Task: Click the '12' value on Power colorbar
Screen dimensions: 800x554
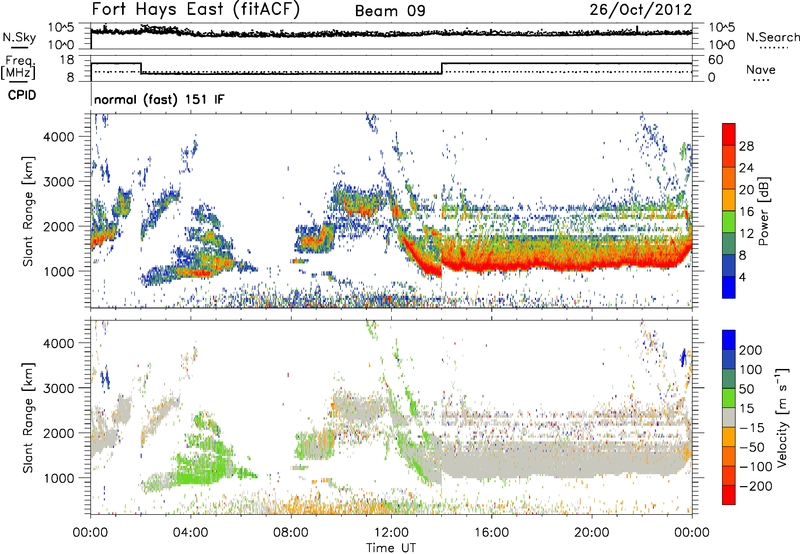Action: pos(746,233)
